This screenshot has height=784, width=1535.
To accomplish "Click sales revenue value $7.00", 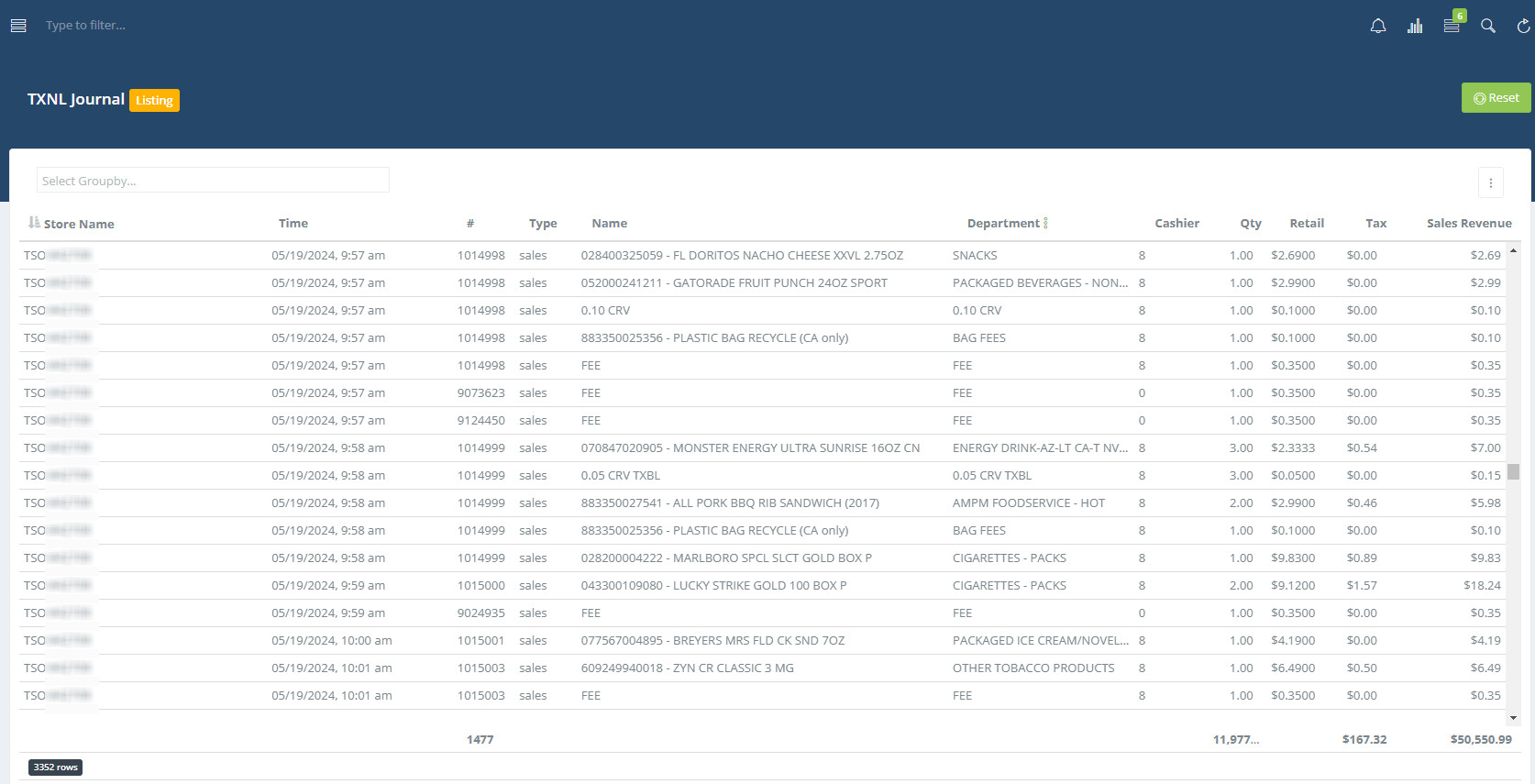I will (1485, 447).
